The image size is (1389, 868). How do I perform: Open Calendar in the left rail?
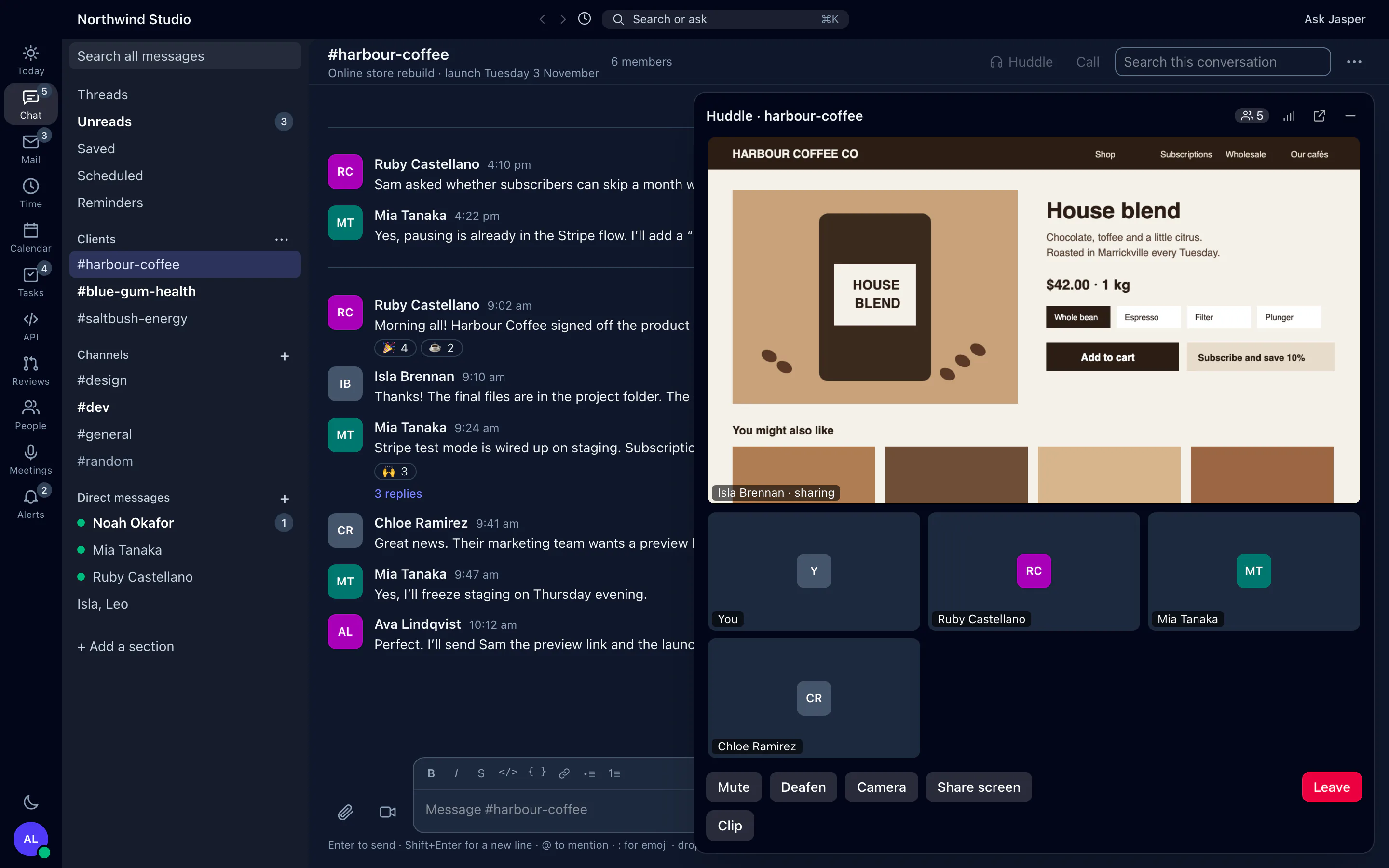(x=30, y=238)
